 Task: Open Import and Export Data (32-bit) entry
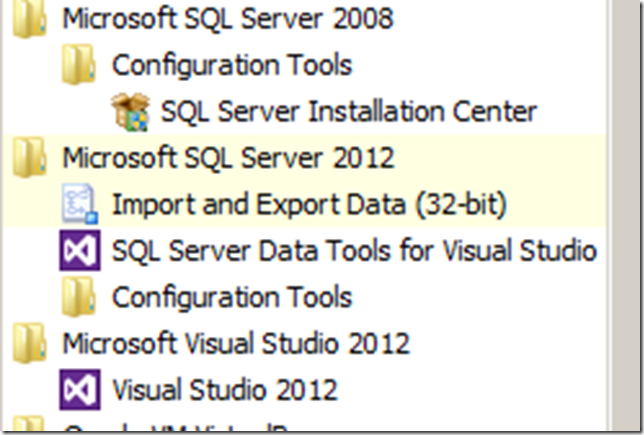coord(310,205)
